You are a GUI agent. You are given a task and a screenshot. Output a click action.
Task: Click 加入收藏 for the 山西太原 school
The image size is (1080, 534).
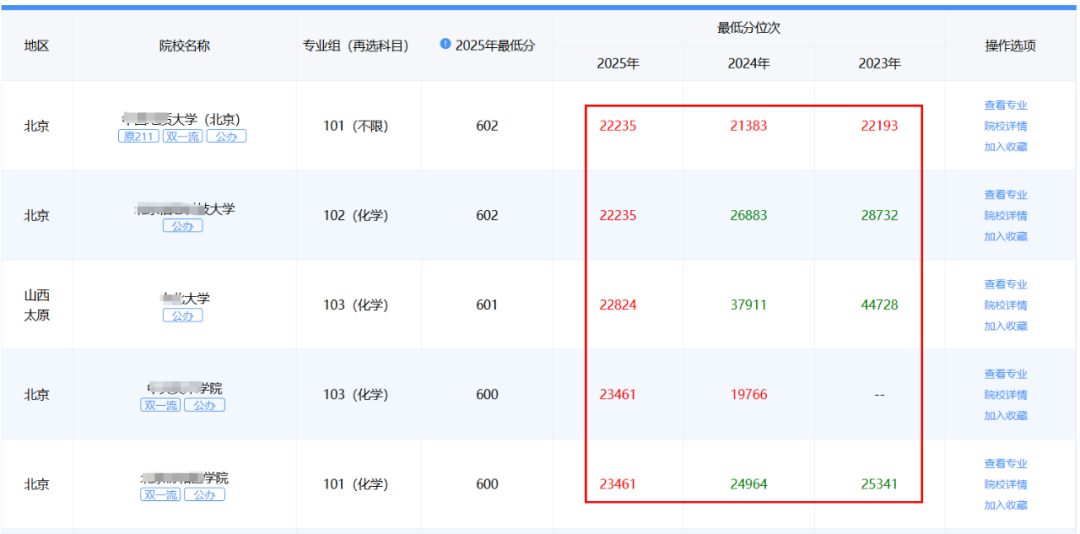tap(1006, 326)
